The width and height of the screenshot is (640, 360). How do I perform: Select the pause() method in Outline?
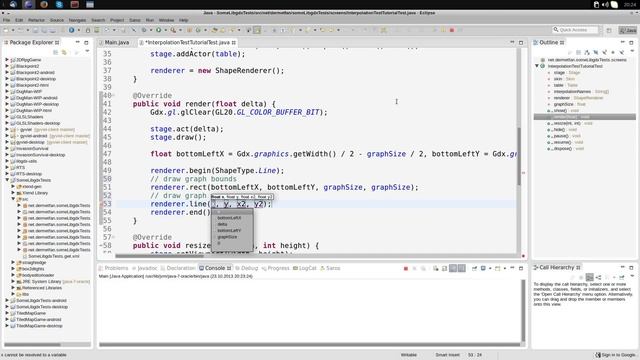[x=564, y=136]
